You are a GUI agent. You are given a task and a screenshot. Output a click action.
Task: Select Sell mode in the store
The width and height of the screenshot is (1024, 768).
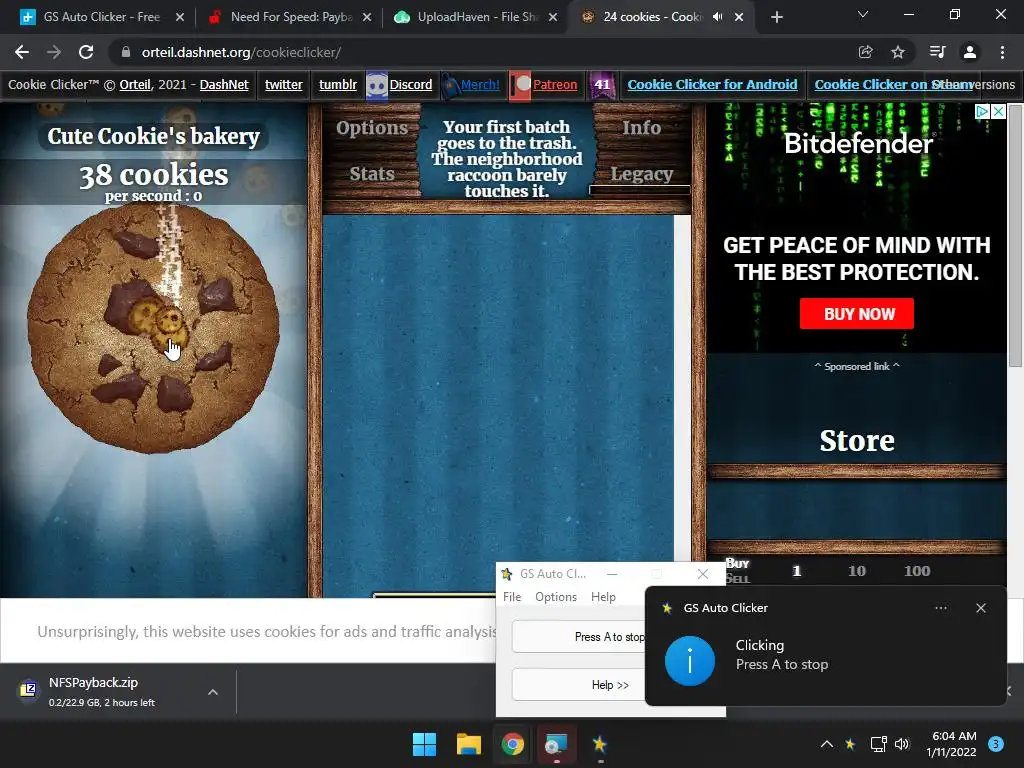[x=737, y=578]
